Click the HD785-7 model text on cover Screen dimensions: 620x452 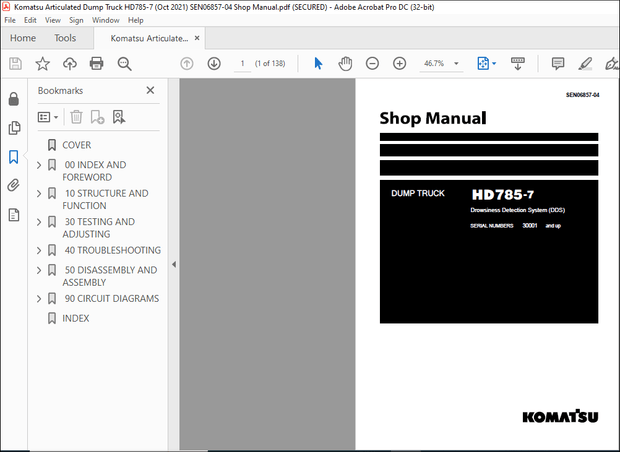pos(503,195)
